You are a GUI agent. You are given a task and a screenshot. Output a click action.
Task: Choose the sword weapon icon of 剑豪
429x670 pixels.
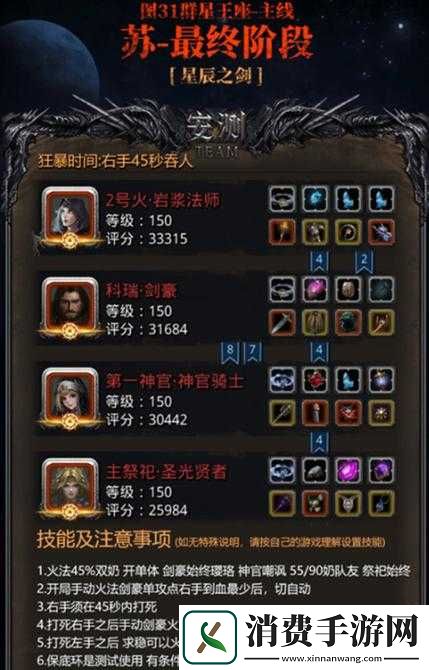[282, 323]
